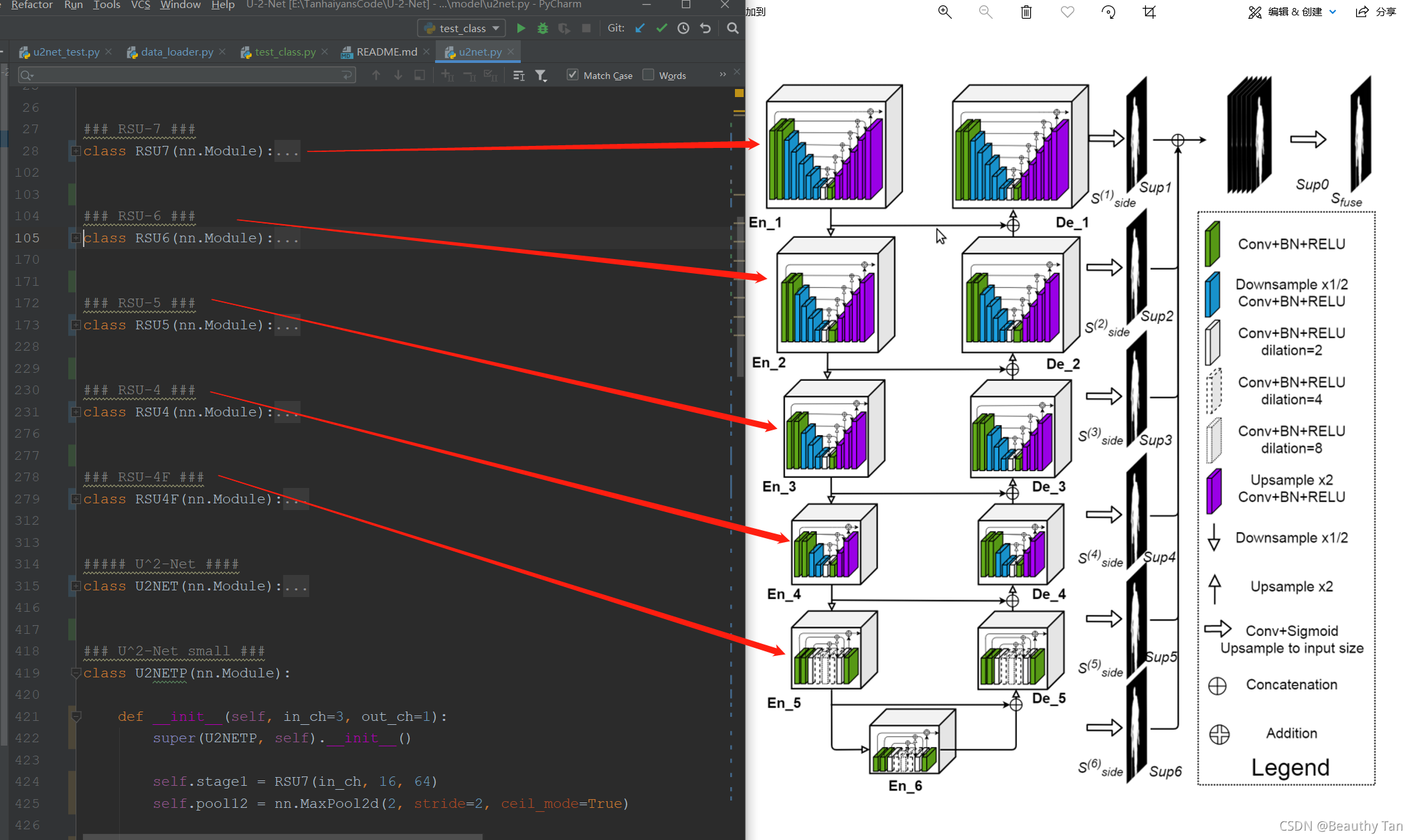This screenshot has height=840, width=1413.
Task: Click the find filter funnel icon
Action: 541,76
